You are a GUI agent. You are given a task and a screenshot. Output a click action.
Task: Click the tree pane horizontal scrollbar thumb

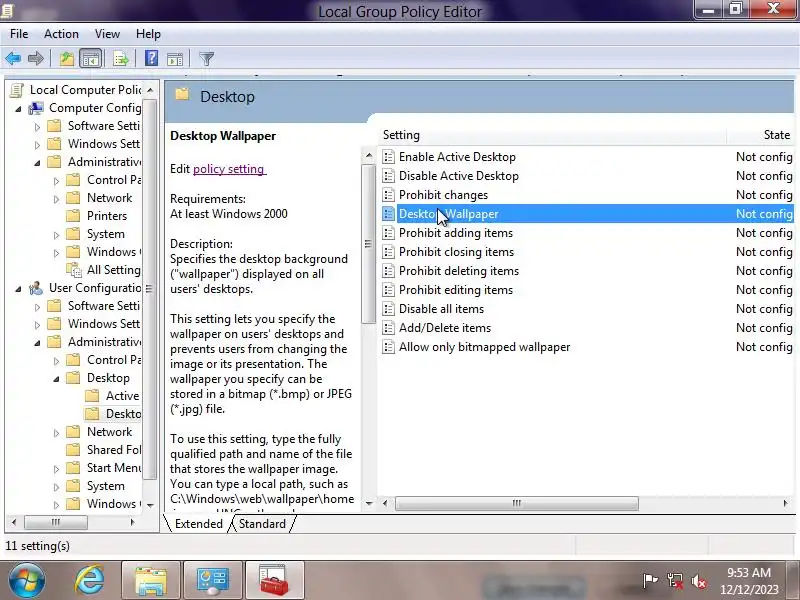click(56, 522)
